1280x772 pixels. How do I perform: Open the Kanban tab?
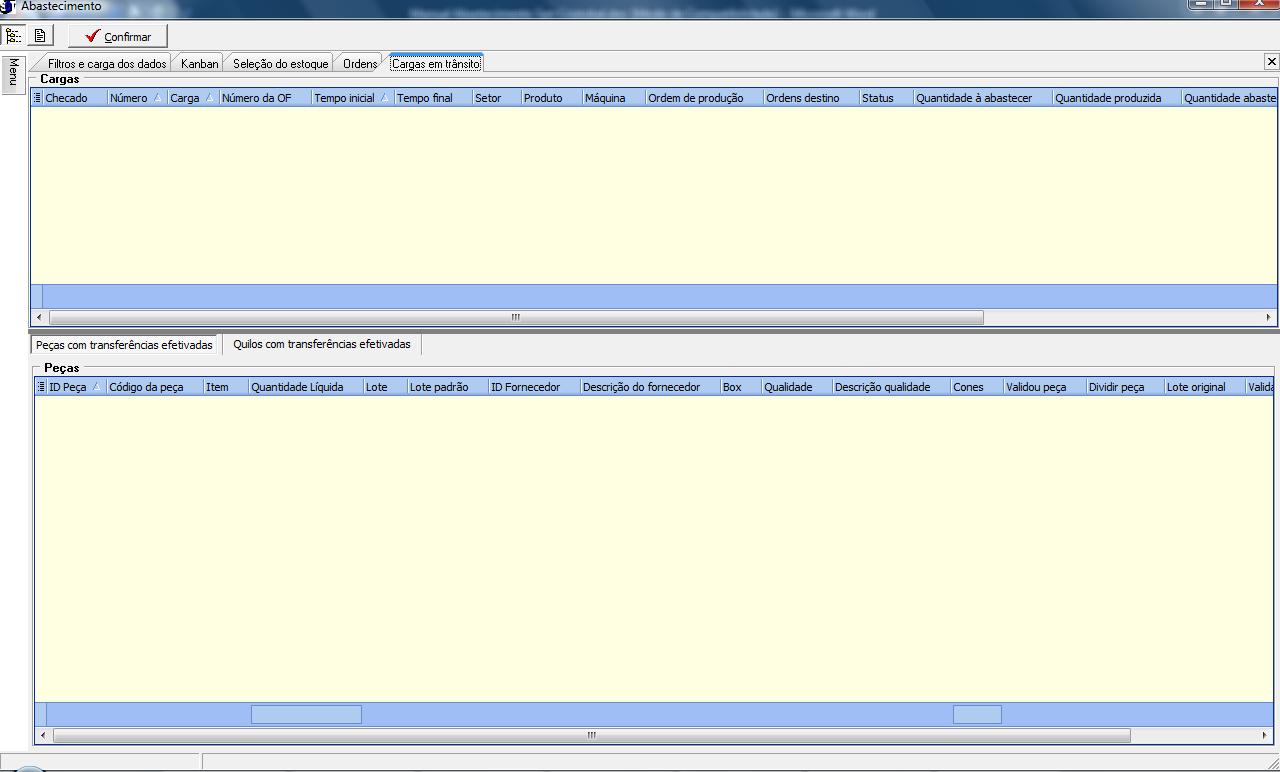(x=199, y=64)
